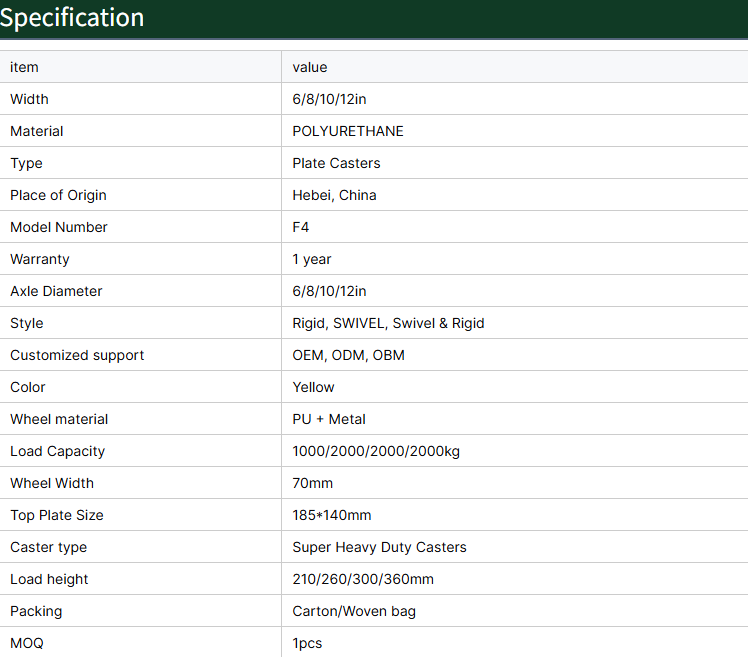Select the Width value 6/8/10/12in
The width and height of the screenshot is (748, 657).
point(329,99)
